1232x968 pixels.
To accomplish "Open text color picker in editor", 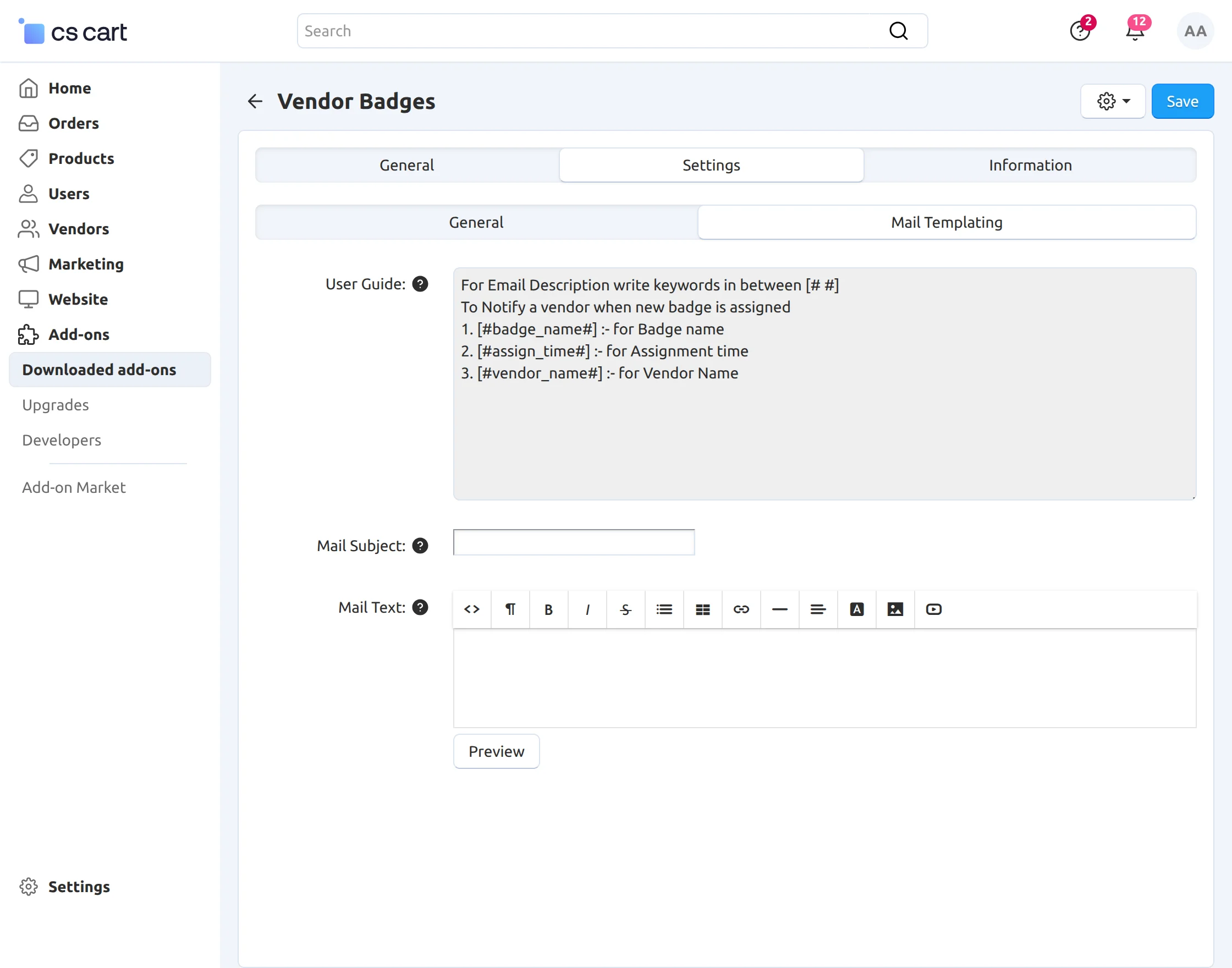I will coord(856,609).
